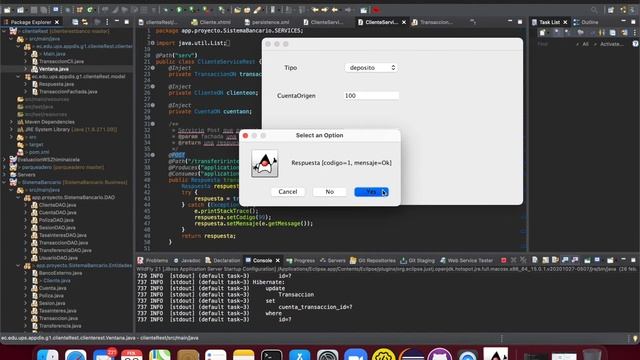Open the Javadoc tab
The image size is (640, 360).
coord(187,260)
